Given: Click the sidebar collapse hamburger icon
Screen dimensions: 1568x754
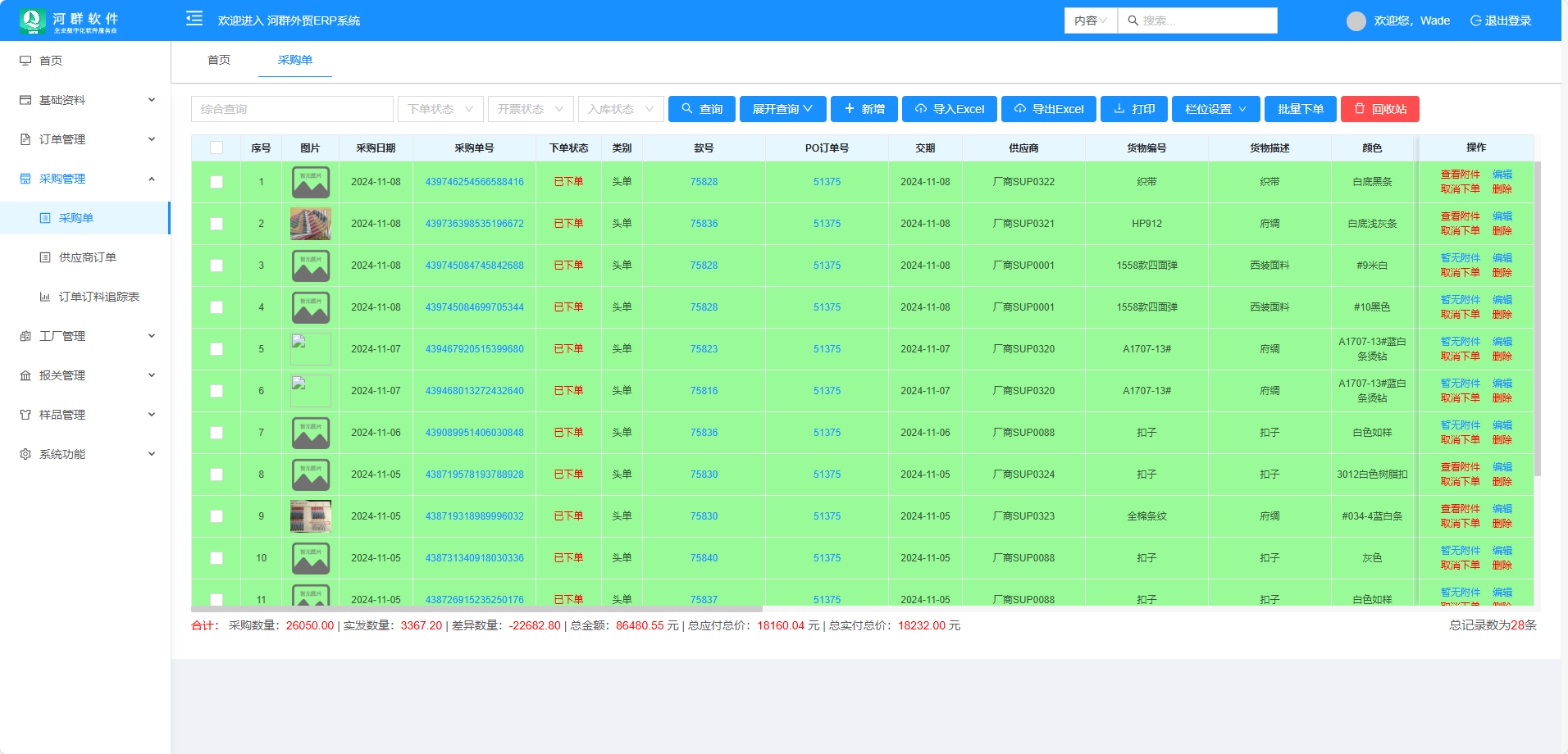Looking at the screenshot, I should 194,18.
